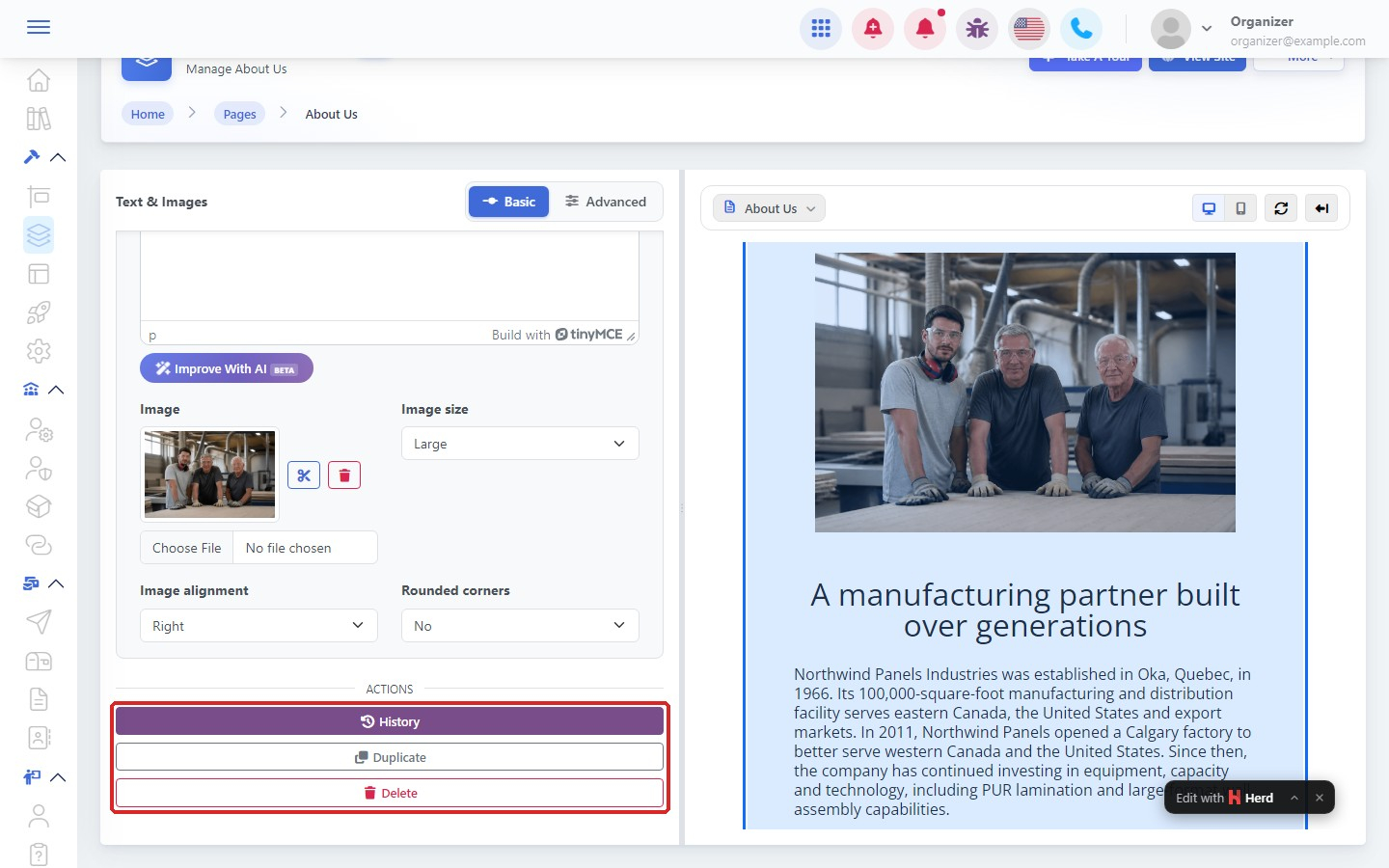Go to Pages breadcrumb
1389x868 pixels.
point(239,114)
